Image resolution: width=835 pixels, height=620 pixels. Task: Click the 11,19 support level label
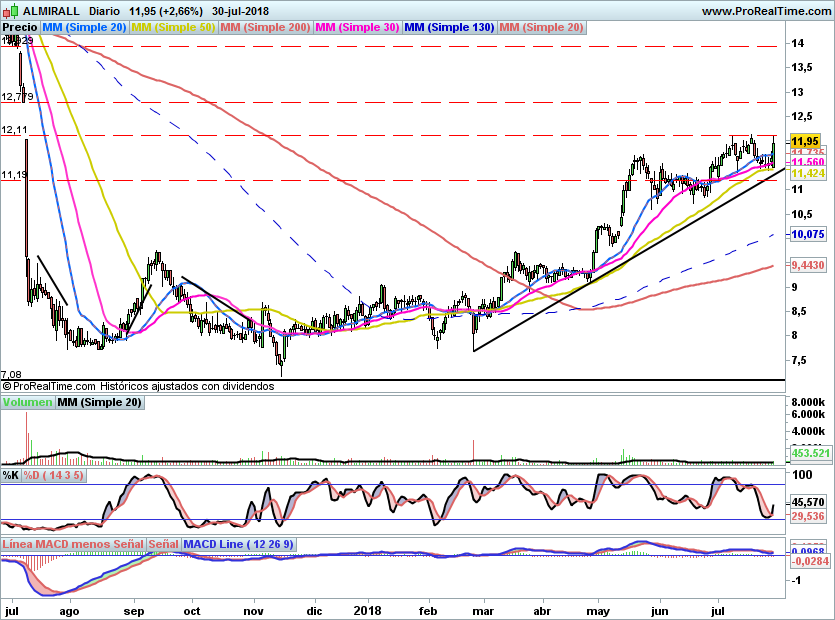pos(14,175)
